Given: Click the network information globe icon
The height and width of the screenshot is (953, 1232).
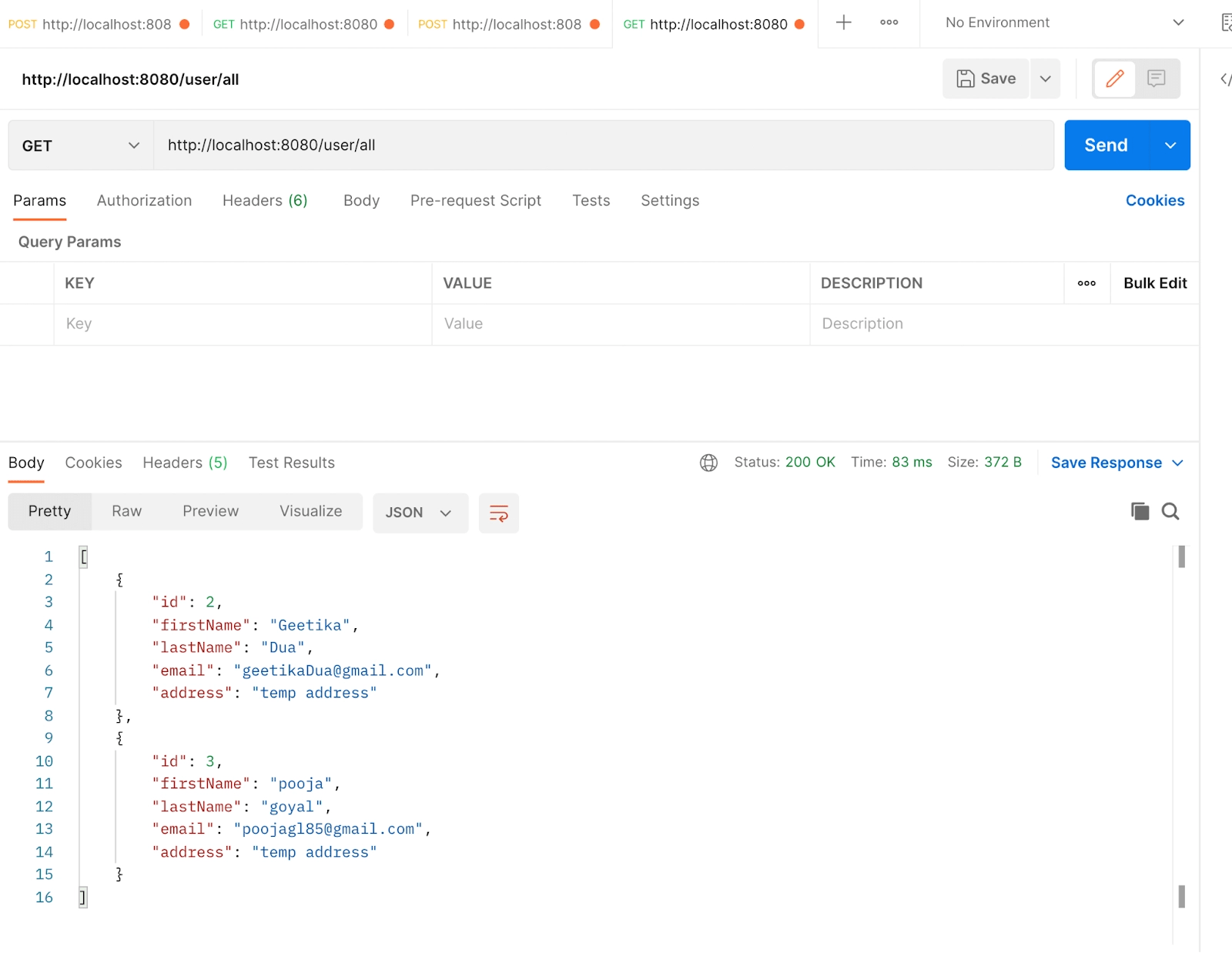Looking at the screenshot, I should pyautogui.click(x=708, y=463).
